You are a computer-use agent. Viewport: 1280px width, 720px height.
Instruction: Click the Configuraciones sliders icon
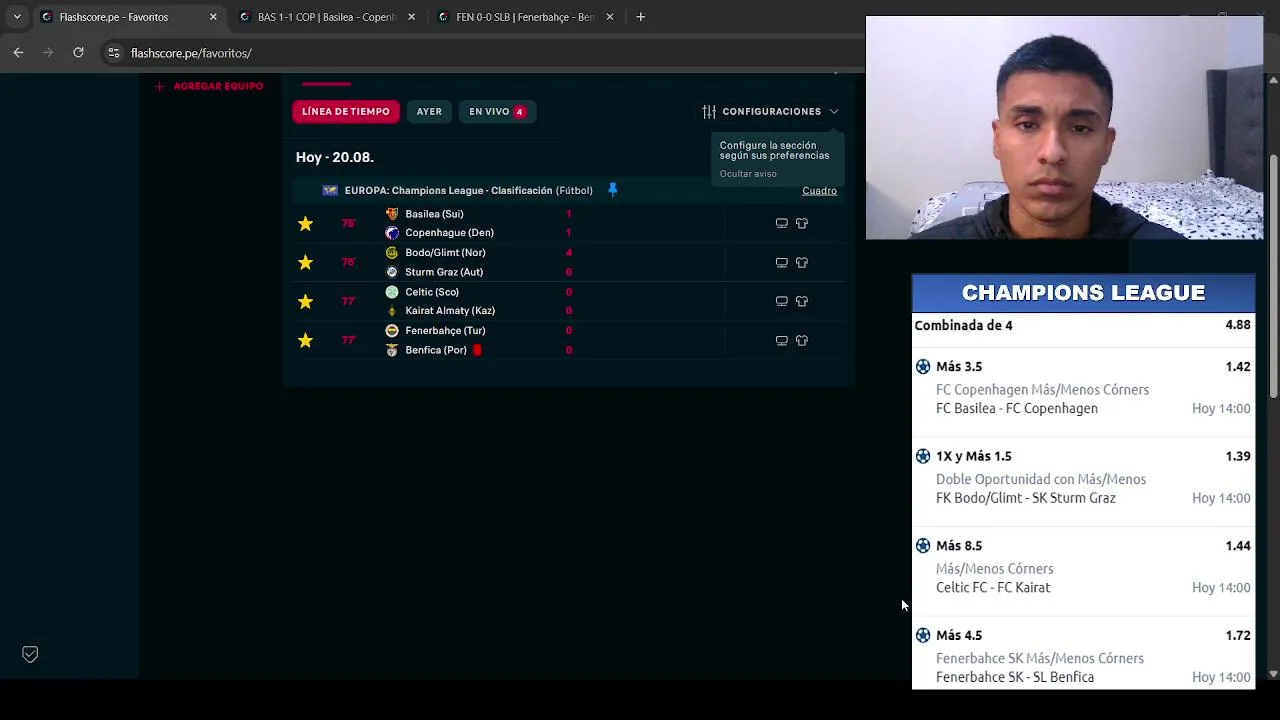pyautogui.click(x=709, y=112)
